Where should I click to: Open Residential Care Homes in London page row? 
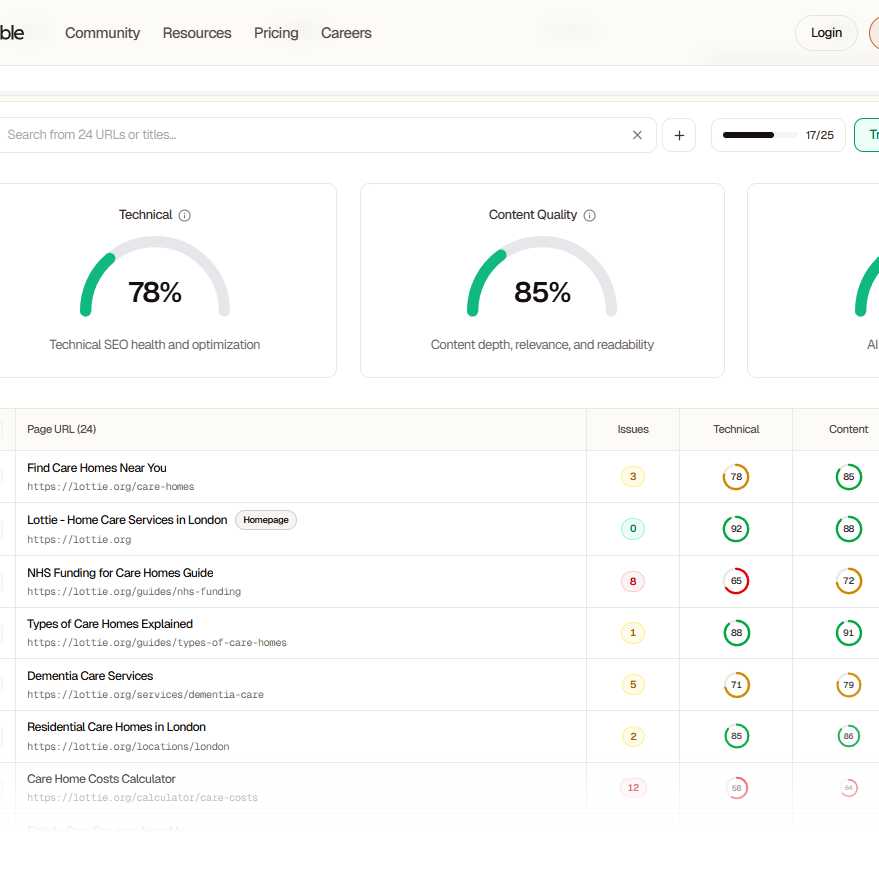pyautogui.click(x=116, y=727)
